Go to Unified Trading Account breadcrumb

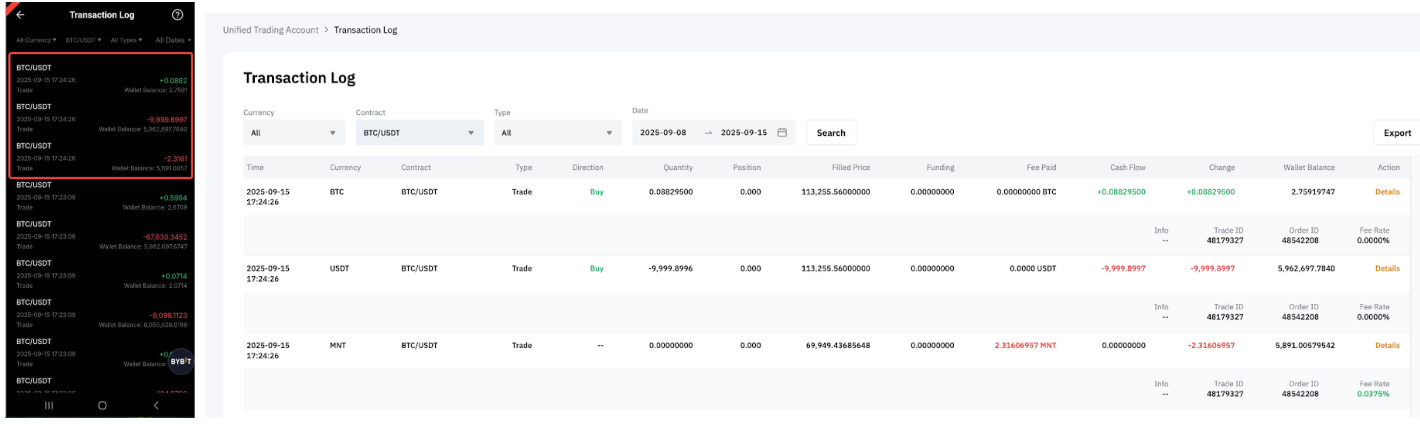point(270,30)
